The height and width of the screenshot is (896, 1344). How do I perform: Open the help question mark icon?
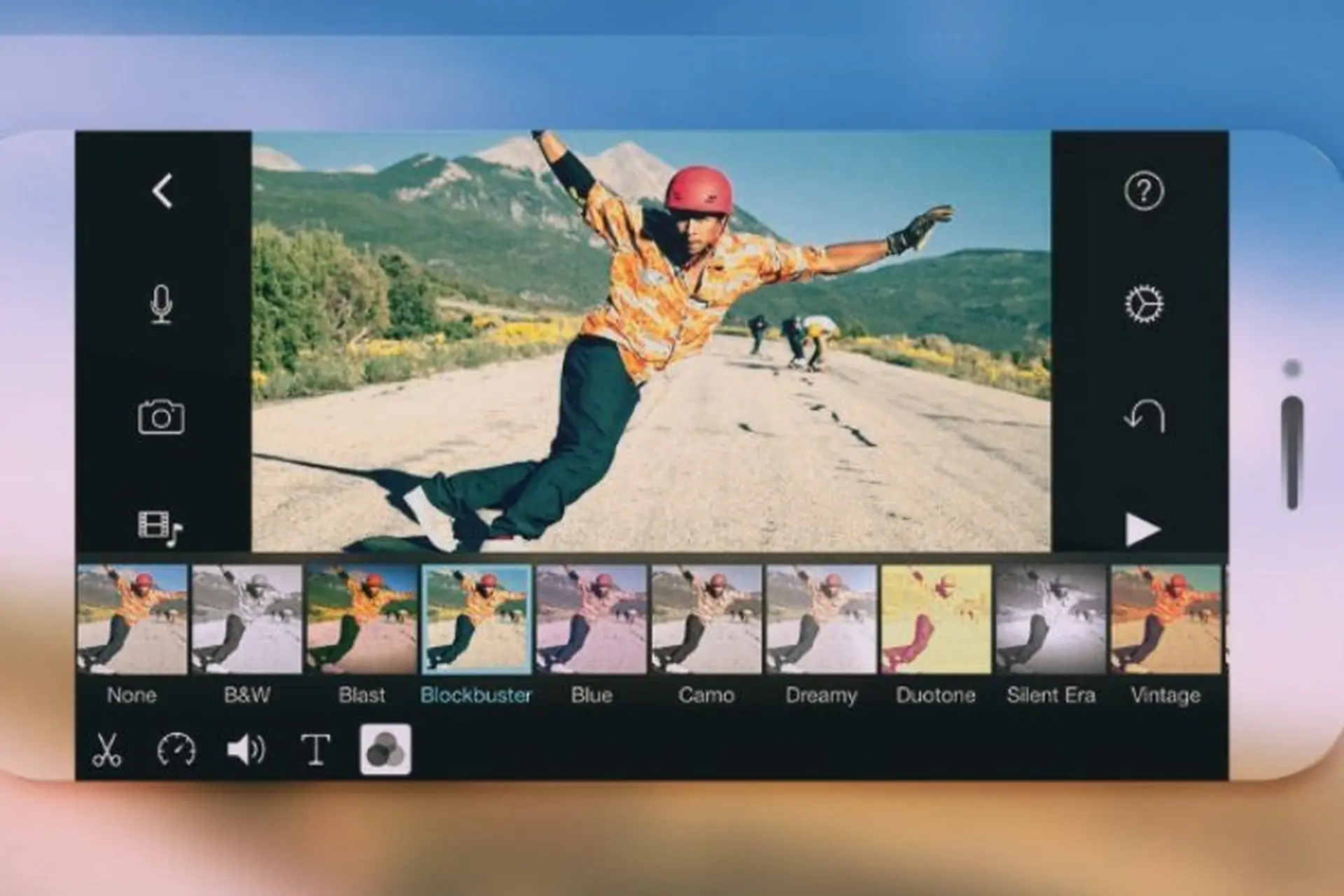(1144, 190)
